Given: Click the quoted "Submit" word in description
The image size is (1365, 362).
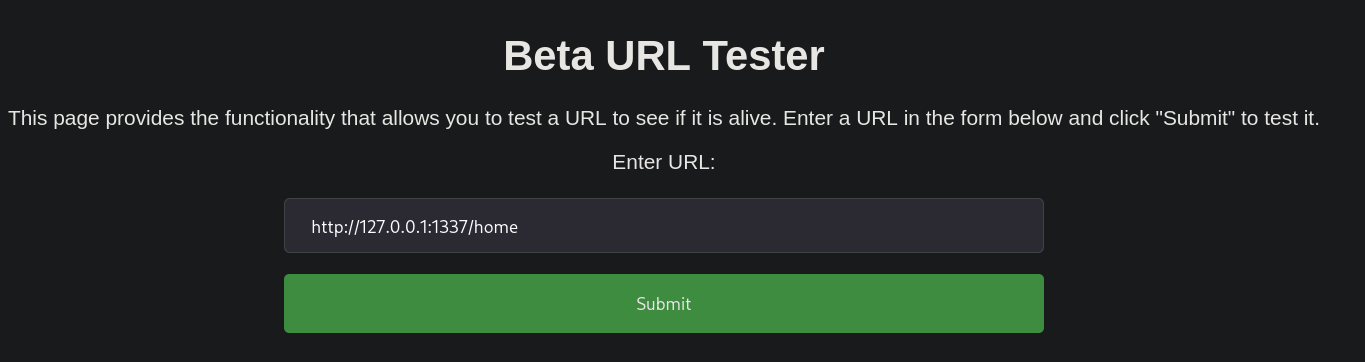Looking at the screenshot, I should [x=1195, y=118].
